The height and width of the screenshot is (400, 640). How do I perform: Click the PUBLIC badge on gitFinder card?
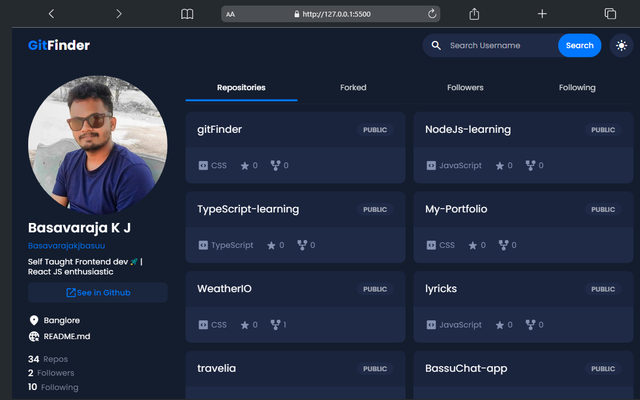(375, 130)
